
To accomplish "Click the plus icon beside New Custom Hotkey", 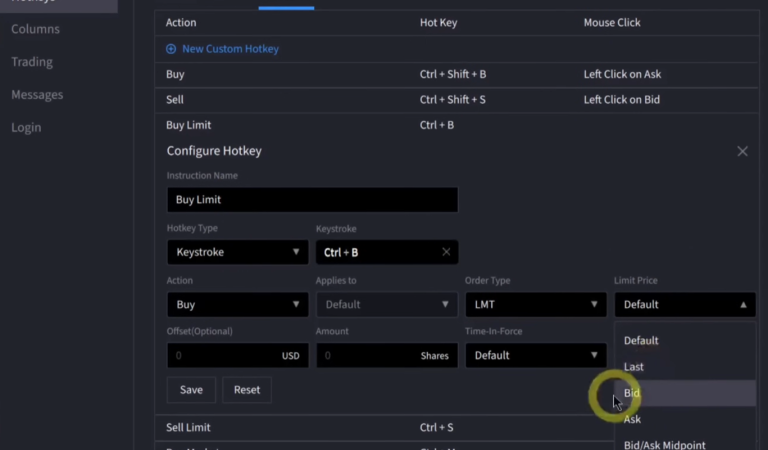I will (171, 49).
